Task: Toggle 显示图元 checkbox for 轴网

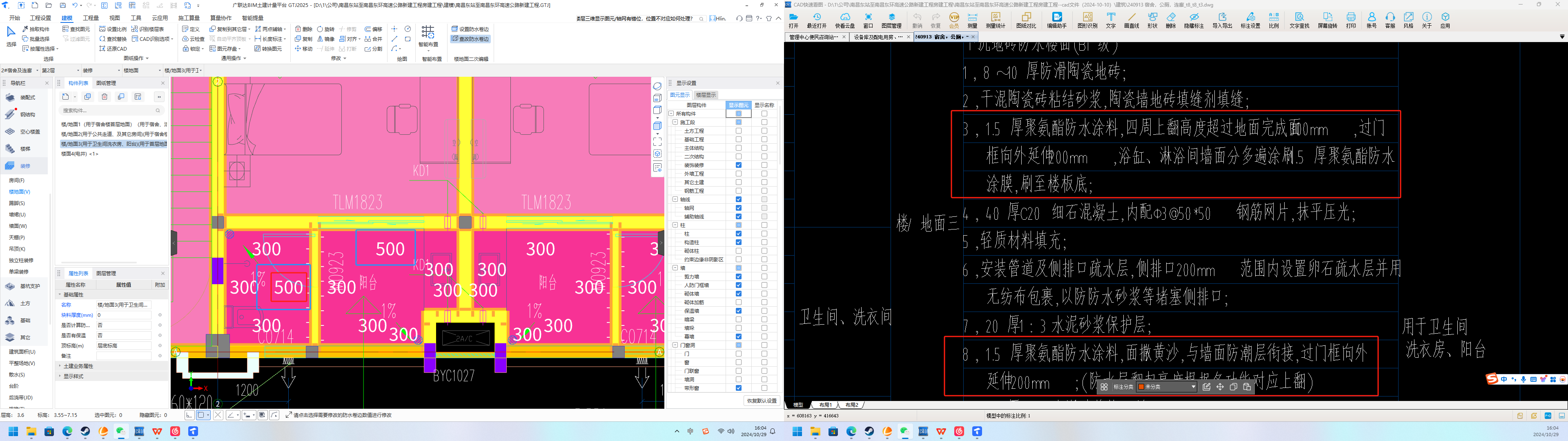Action: point(738,208)
